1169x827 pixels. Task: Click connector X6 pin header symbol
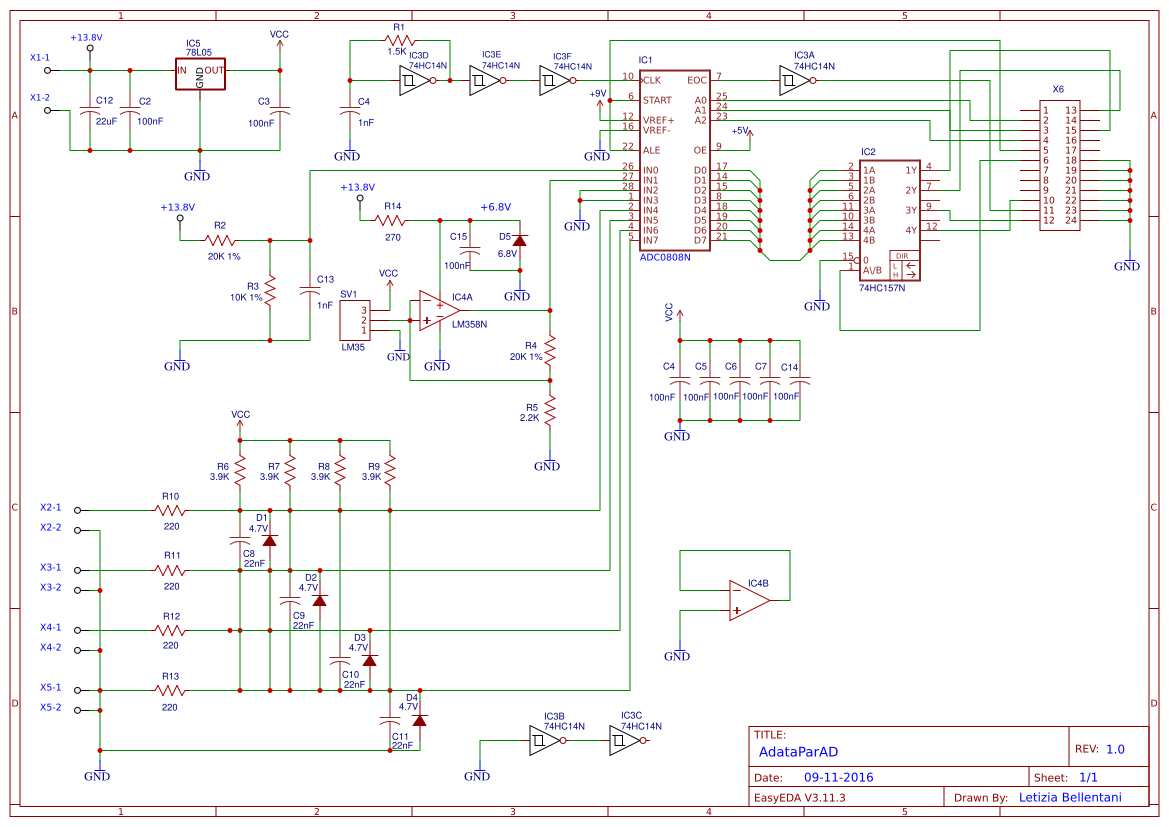[x=1059, y=165]
